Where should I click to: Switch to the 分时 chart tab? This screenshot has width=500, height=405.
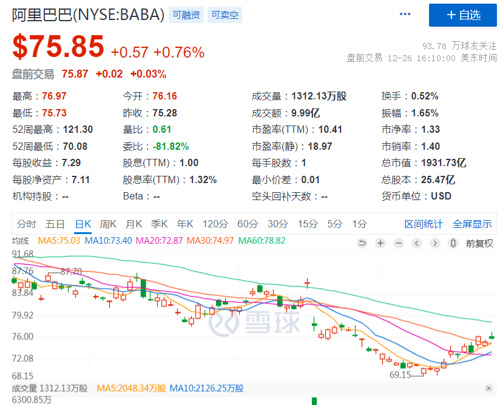(x=26, y=224)
